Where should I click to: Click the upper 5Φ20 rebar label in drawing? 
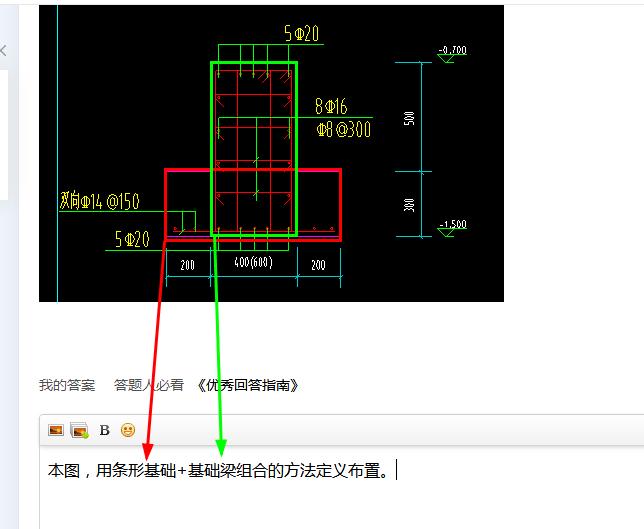tap(302, 33)
